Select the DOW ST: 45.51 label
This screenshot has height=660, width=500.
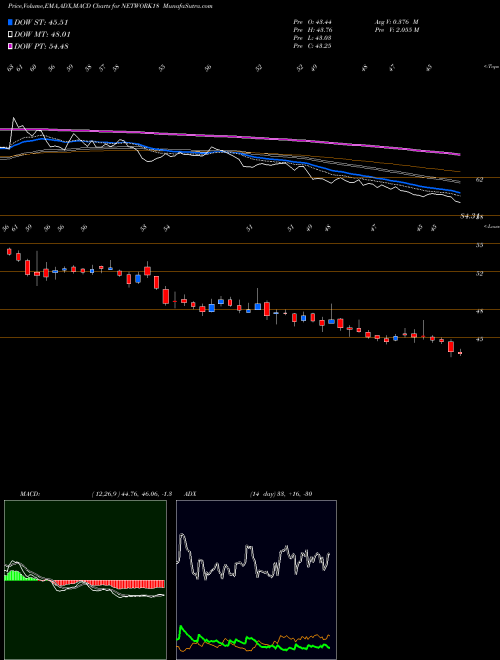41,23
